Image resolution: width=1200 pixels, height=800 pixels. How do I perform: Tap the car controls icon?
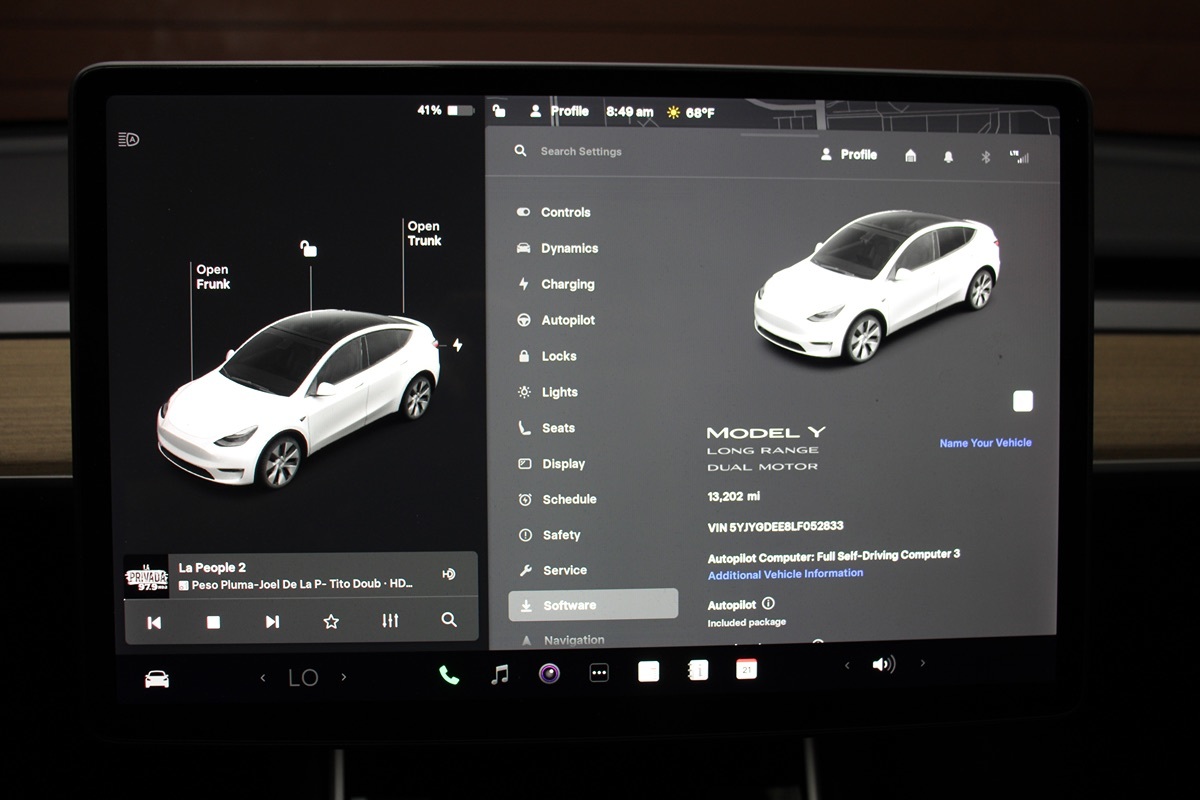tap(157, 679)
